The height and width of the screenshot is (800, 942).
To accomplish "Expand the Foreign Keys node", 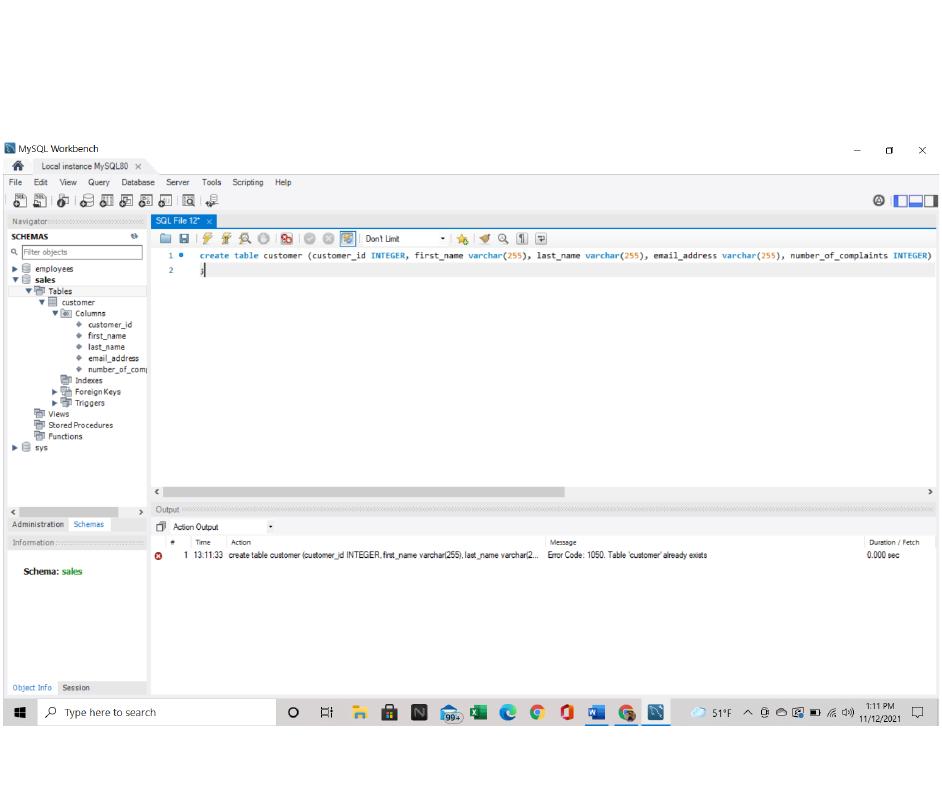I will point(55,392).
